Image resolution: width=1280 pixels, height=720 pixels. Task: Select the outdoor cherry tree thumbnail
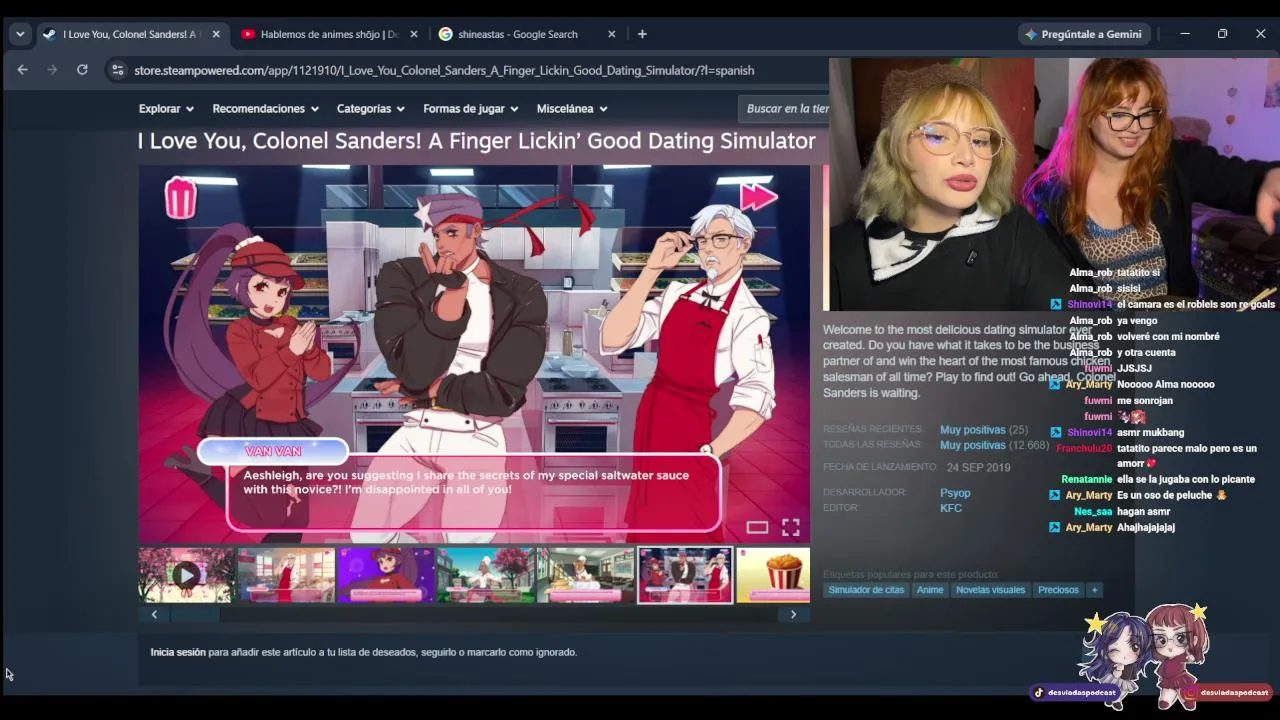click(x=486, y=575)
